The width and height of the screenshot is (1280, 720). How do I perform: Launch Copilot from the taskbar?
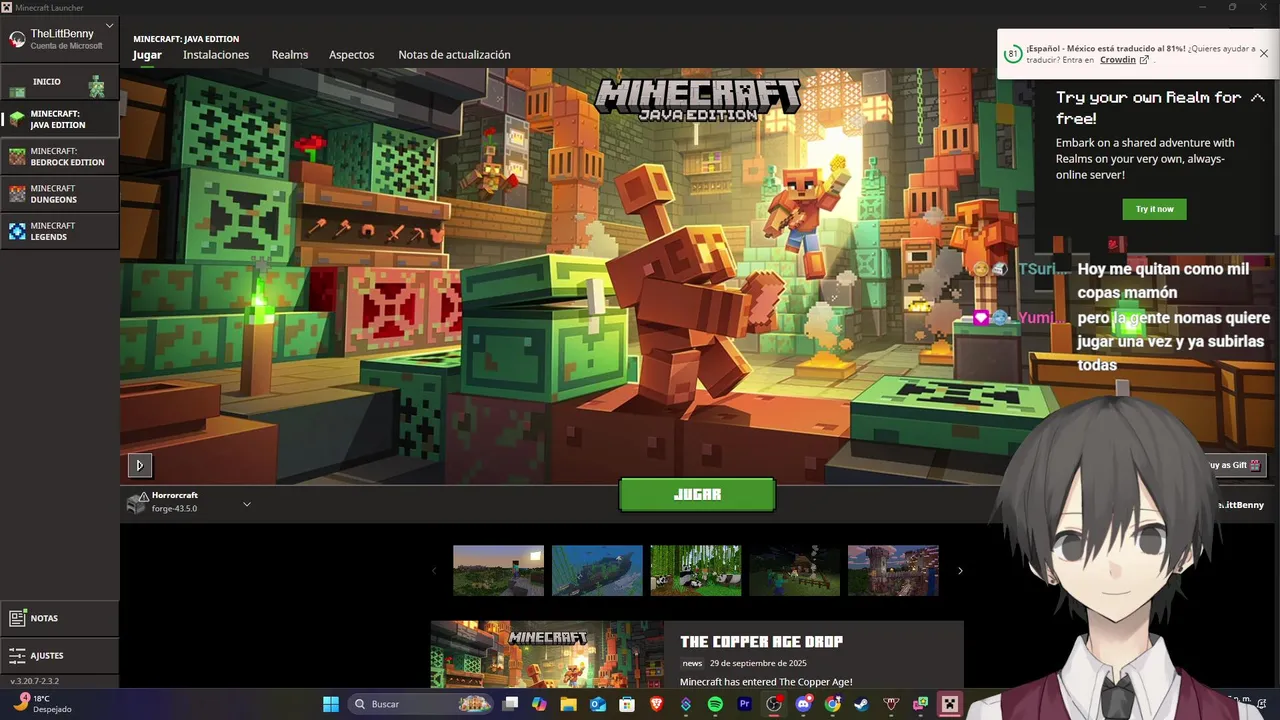[539, 704]
